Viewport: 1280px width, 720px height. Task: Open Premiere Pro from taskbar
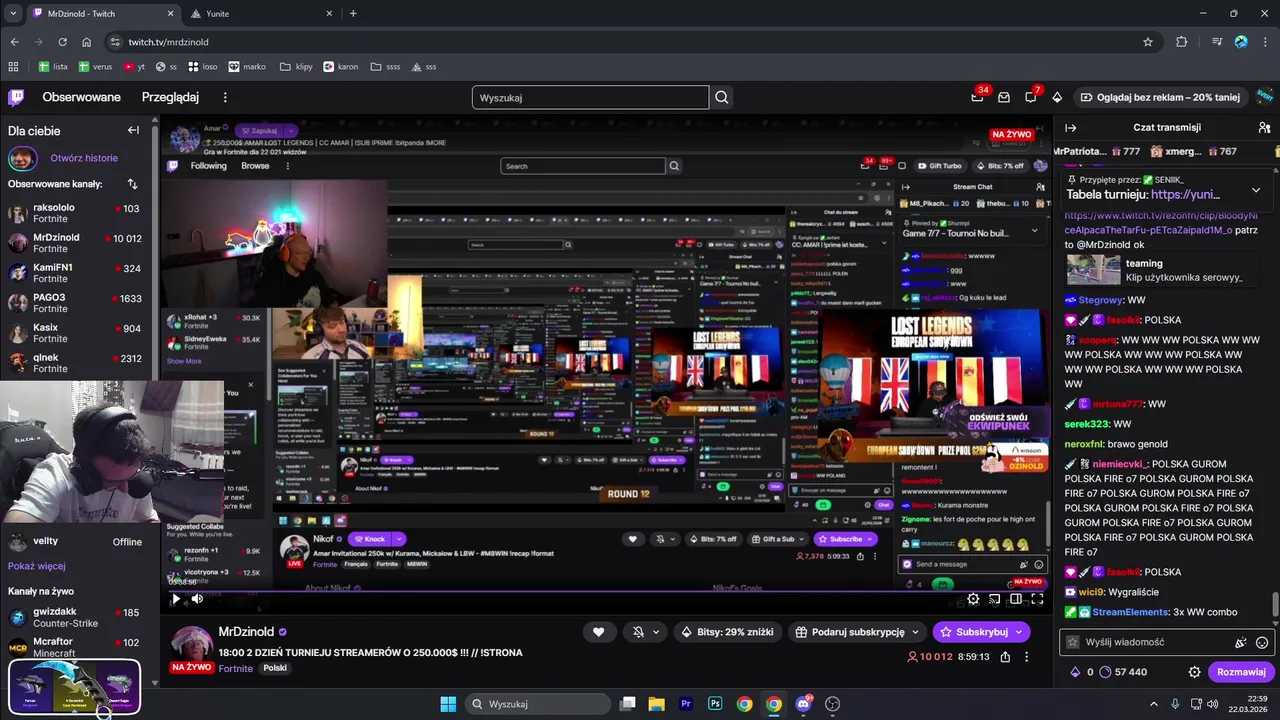[686, 704]
